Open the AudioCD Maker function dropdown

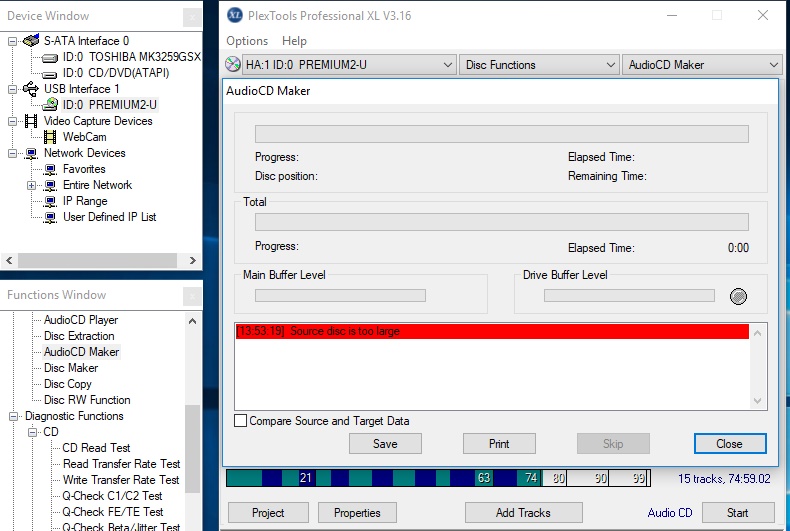click(702, 64)
